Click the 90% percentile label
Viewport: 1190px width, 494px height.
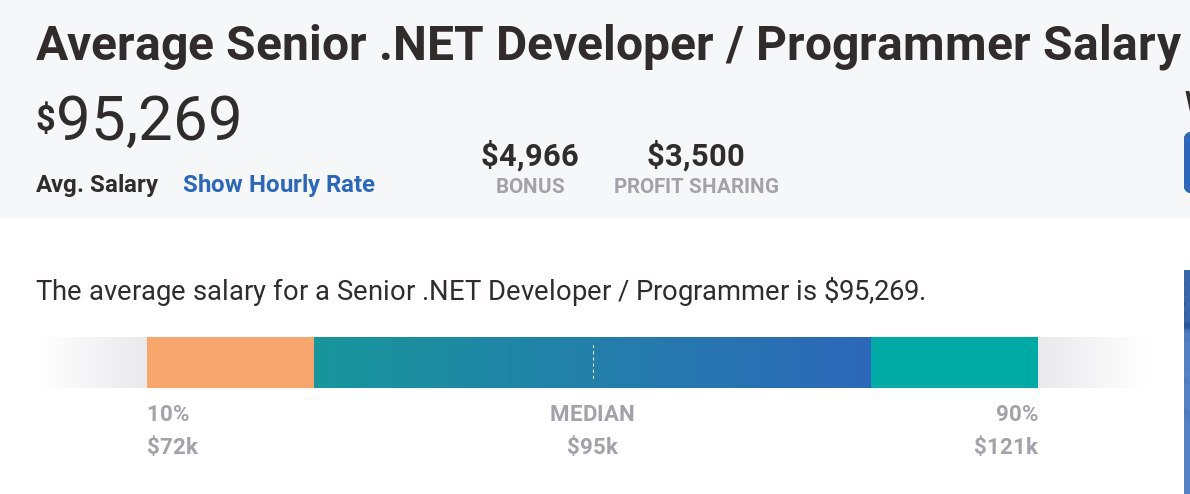pyautogui.click(x=1016, y=414)
